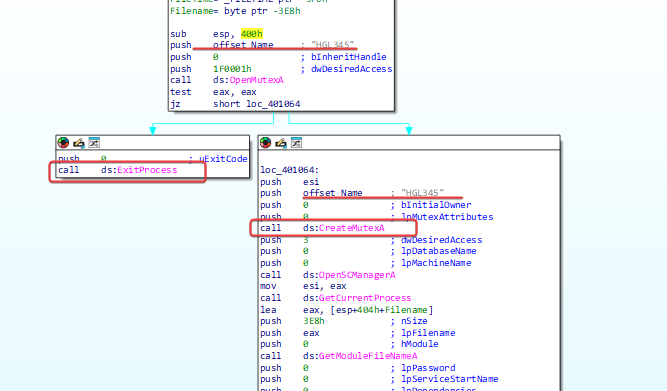Click the graph group icon in the loc_401064 node

tap(296, 143)
